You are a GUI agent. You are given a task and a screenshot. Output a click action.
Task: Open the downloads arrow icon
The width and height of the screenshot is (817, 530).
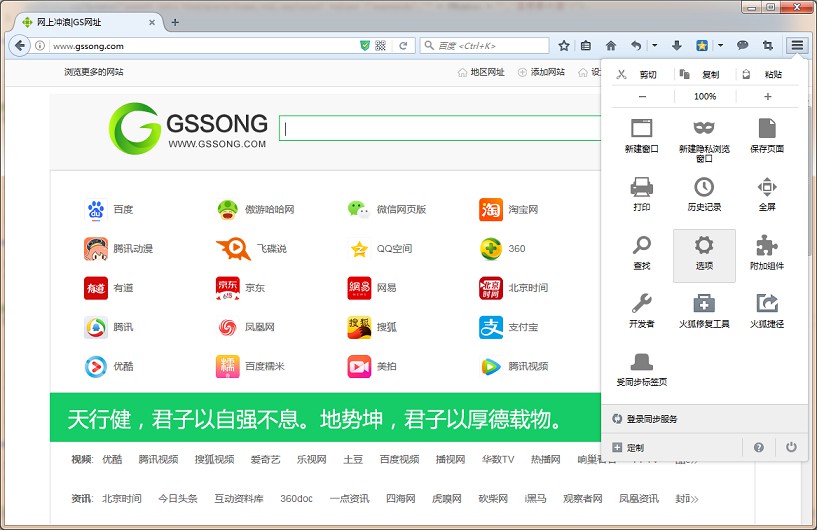pyautogui.click(x=676, y=46)
